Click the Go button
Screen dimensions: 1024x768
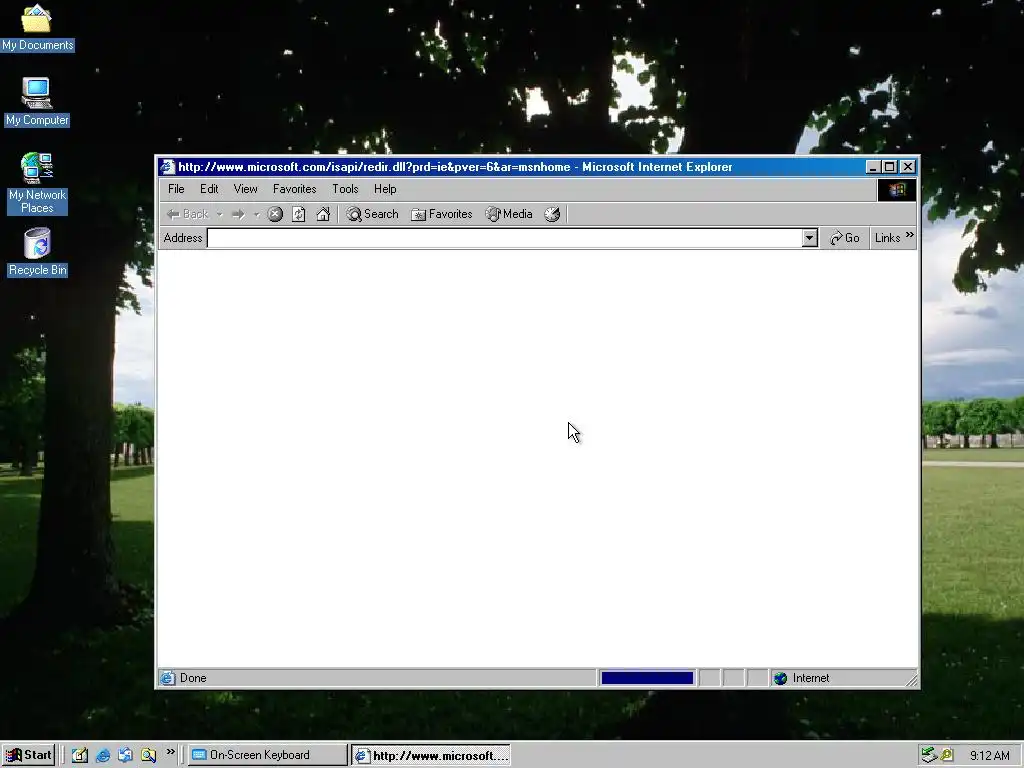[844, 238]
